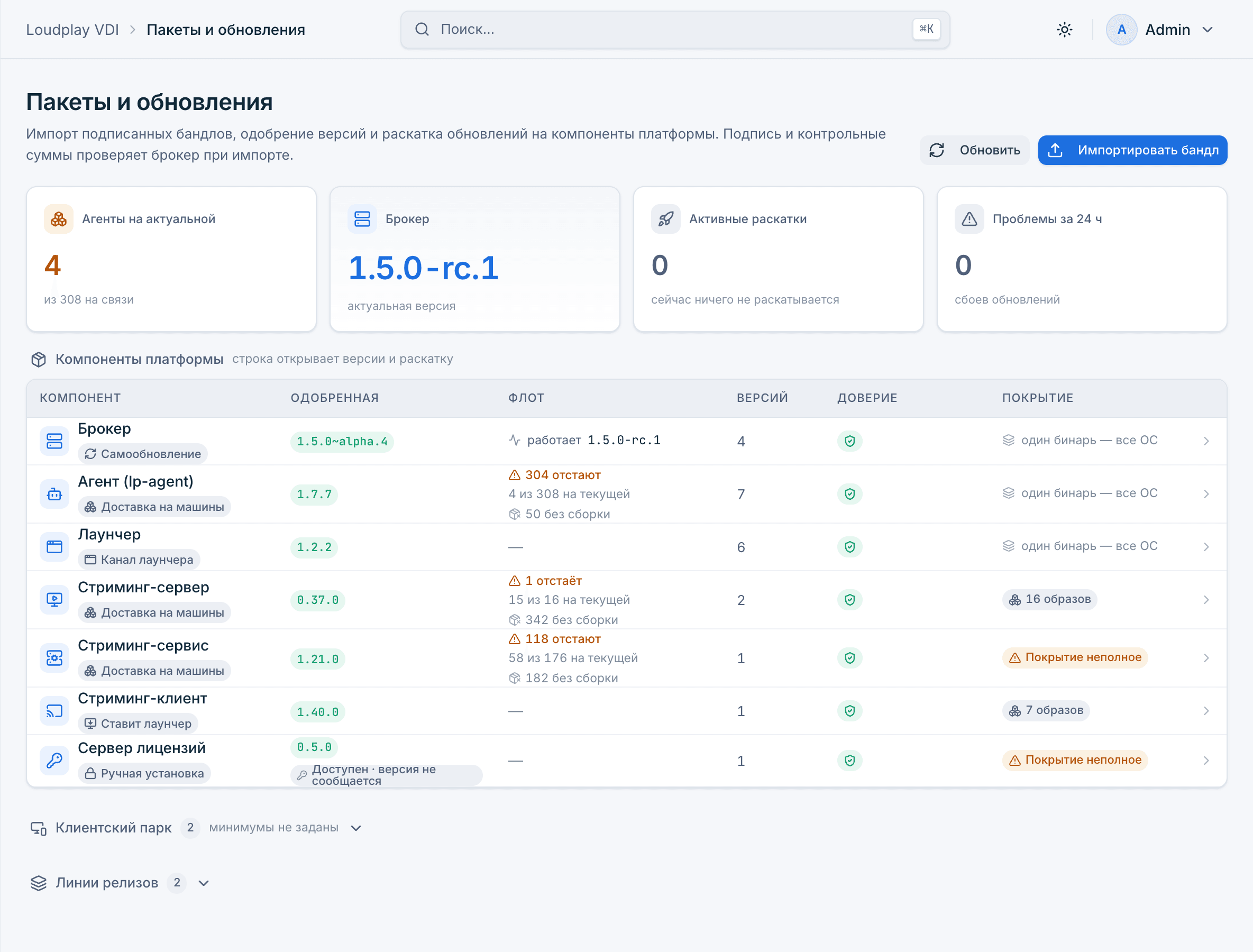This screenshot has height=952, width=1253.
Task: Click the search magnifier icon
Action: click(x=422, y=29)
